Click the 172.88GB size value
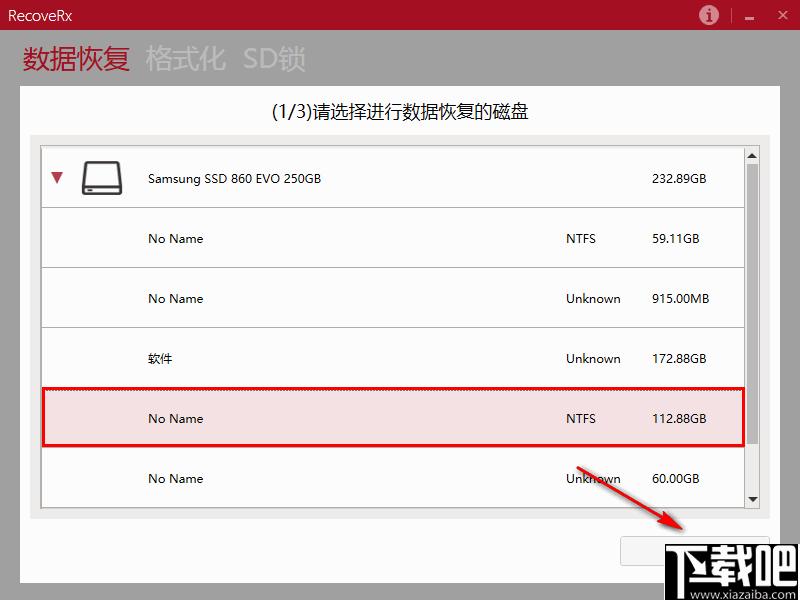 point(679,359)
